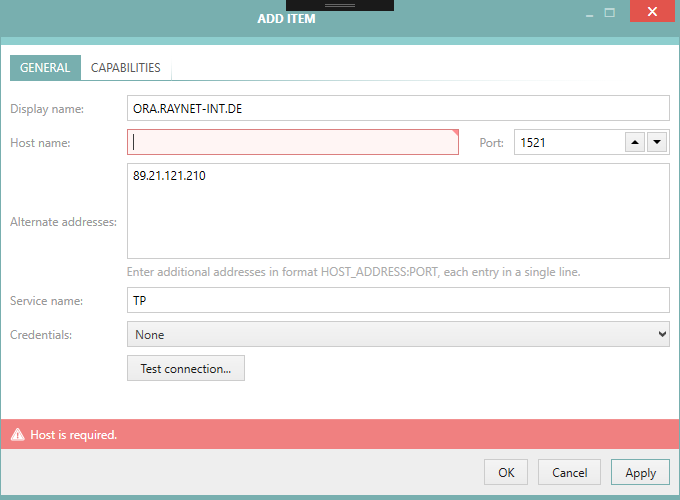Click the OK button
This screenshot has height=500, width=680.
506,472
